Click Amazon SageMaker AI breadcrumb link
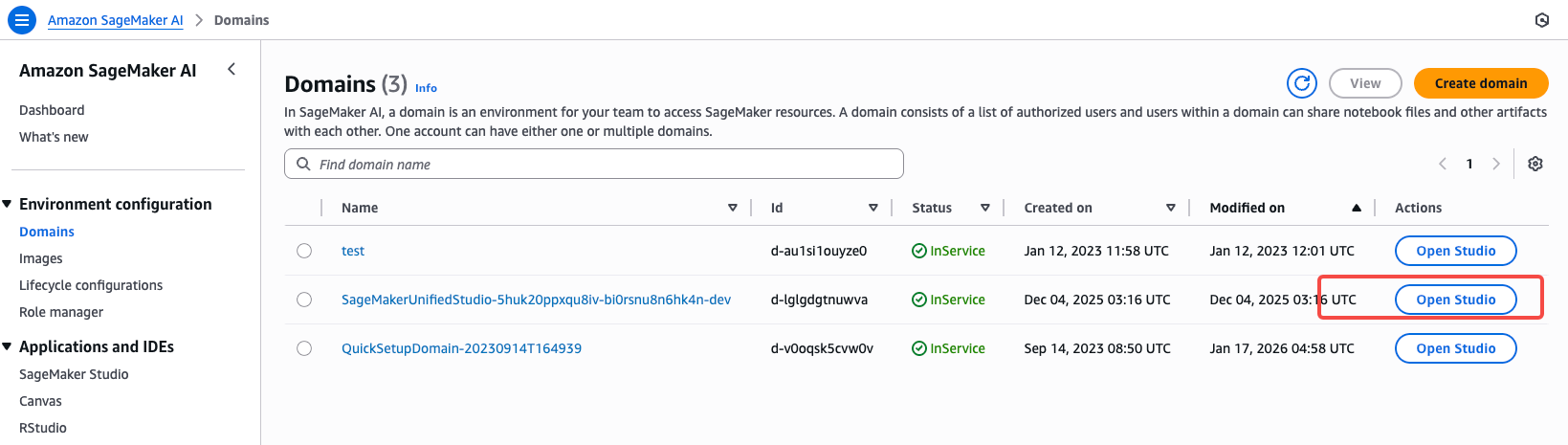Viewport: 1568px width, 445px height. [116, 20]
